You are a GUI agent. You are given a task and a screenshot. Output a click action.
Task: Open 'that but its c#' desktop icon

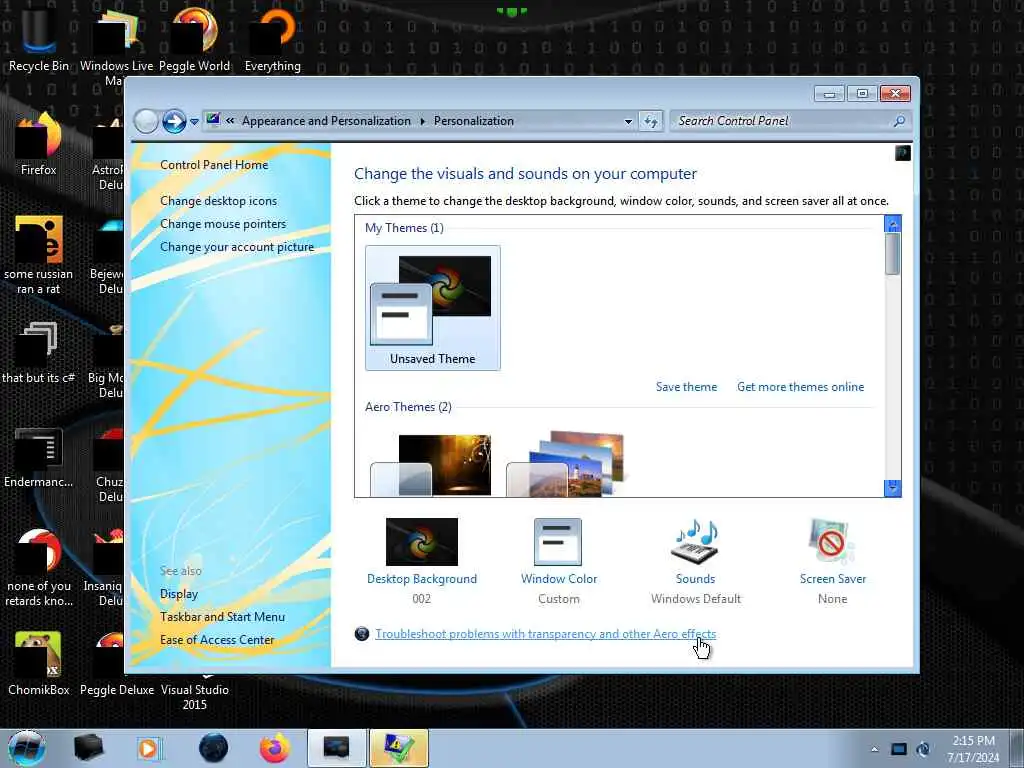[x=39, y=353]
